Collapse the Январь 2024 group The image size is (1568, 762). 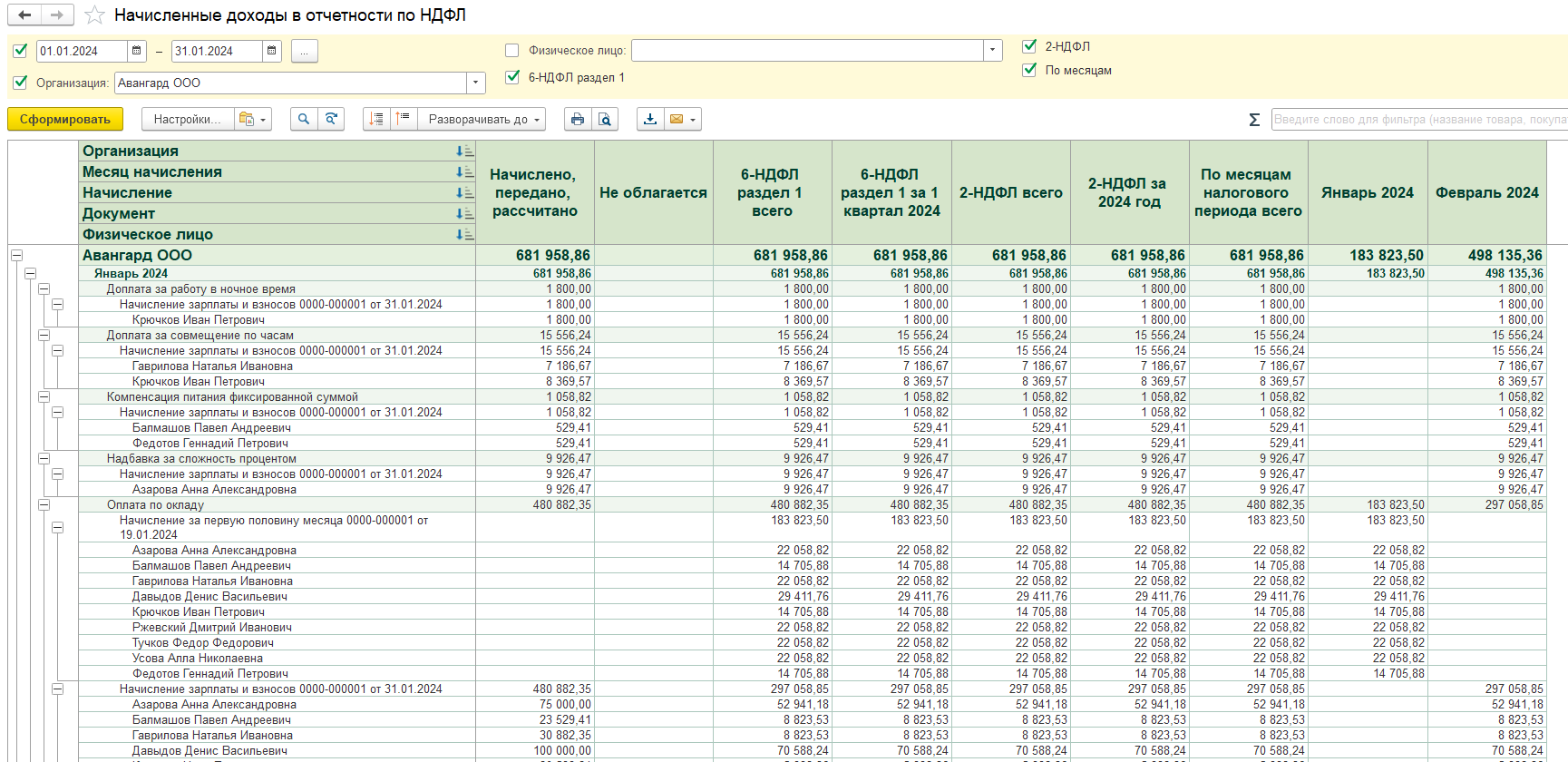(30, 273)
